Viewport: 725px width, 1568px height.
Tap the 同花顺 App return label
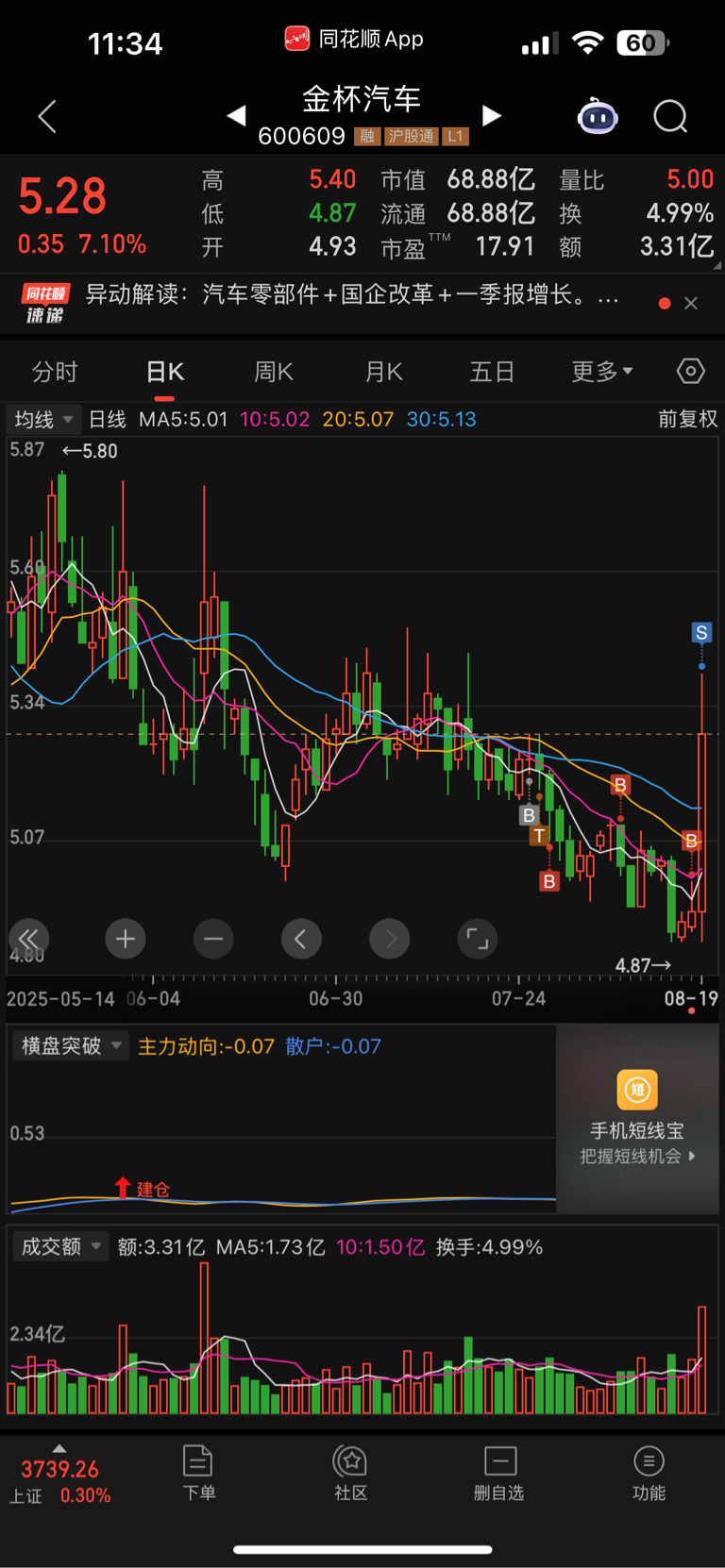(354, 39)
